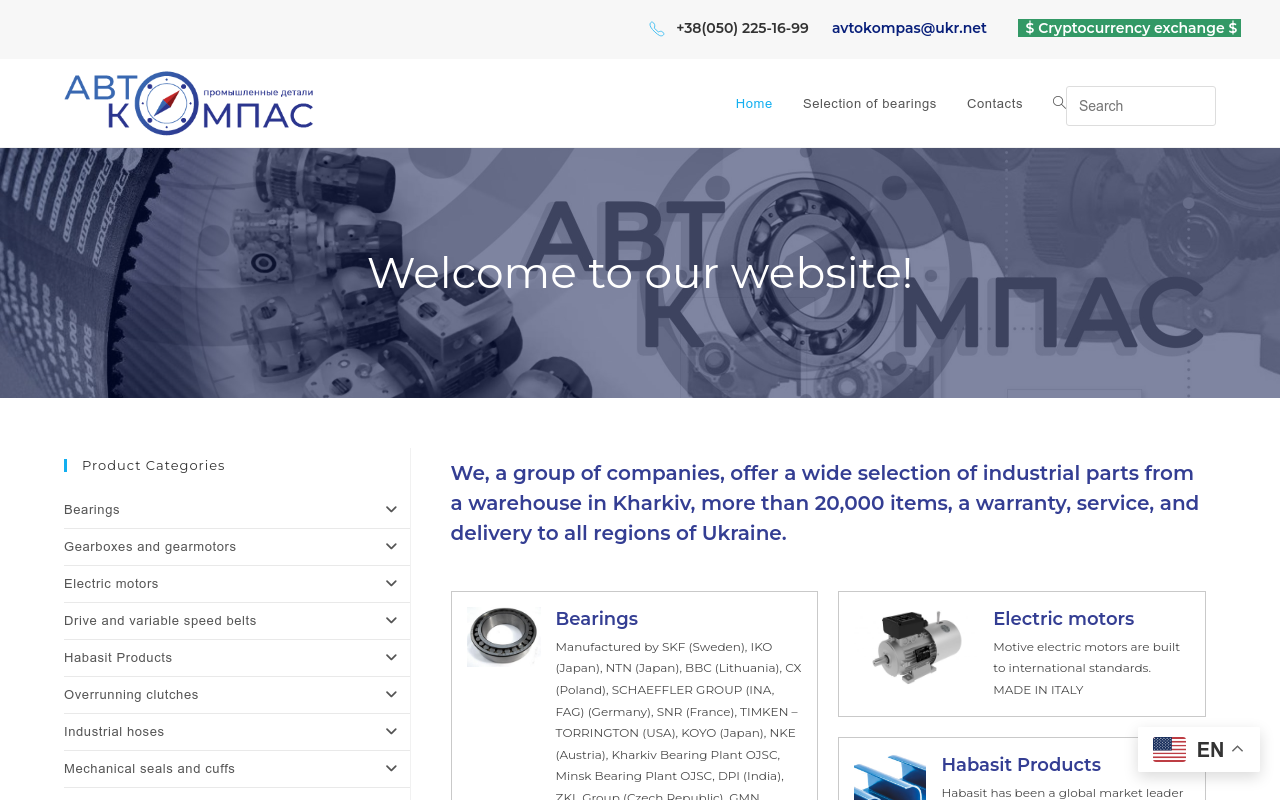This screenshot has width=1280, height=800.
Task: Expand the Industrial hoses chevron
Action: tap(391, 732)
